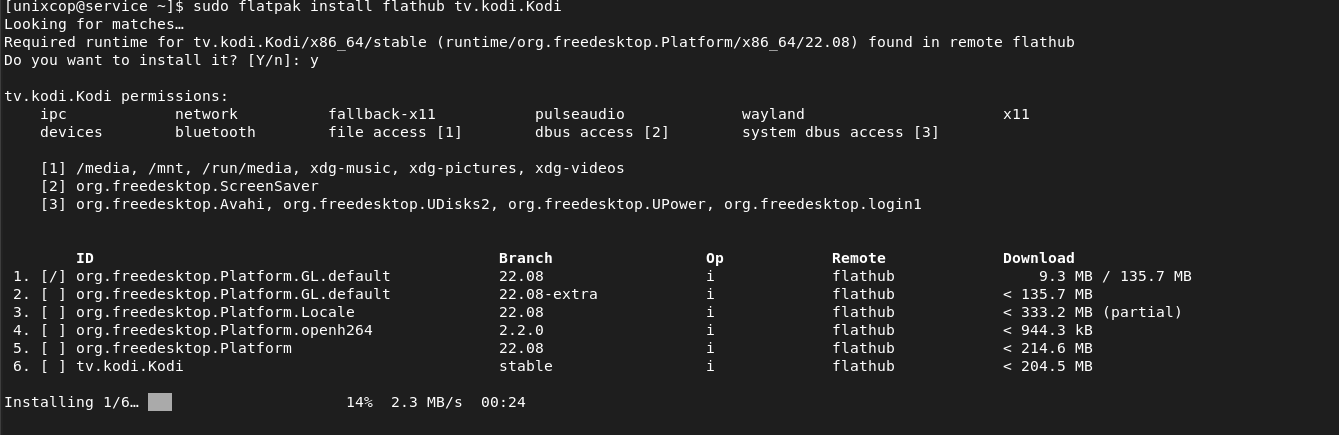The height and width of the screenshot is (435, 1339).
Task: Click the org.freedesktop.Platform.Locale entry
Action: tap(215, 312)
